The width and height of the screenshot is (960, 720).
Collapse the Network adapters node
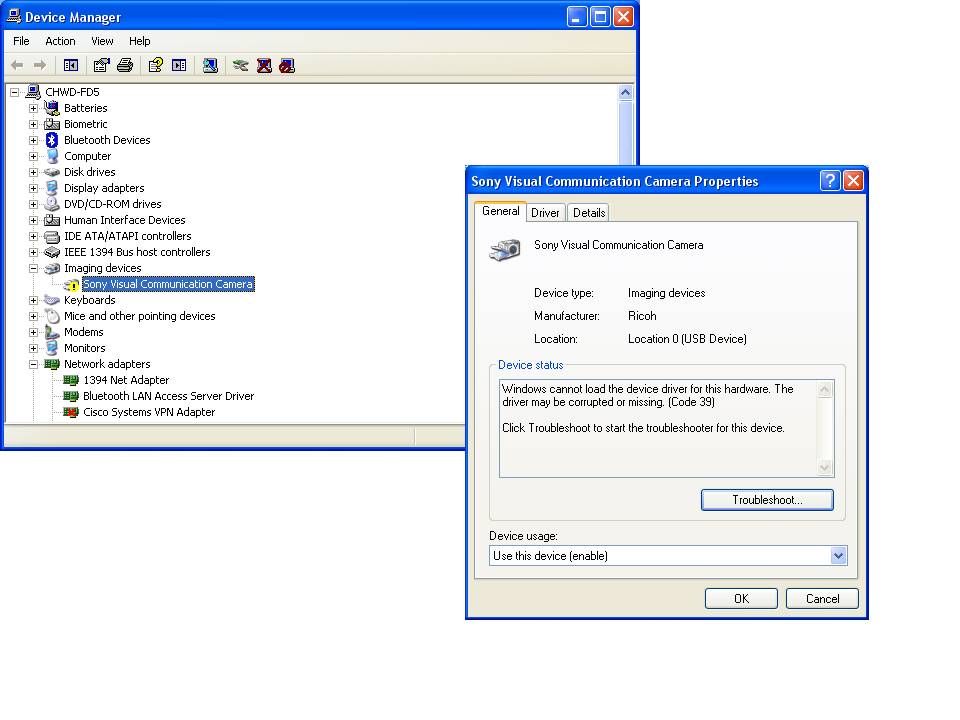(x=32, y=364)
